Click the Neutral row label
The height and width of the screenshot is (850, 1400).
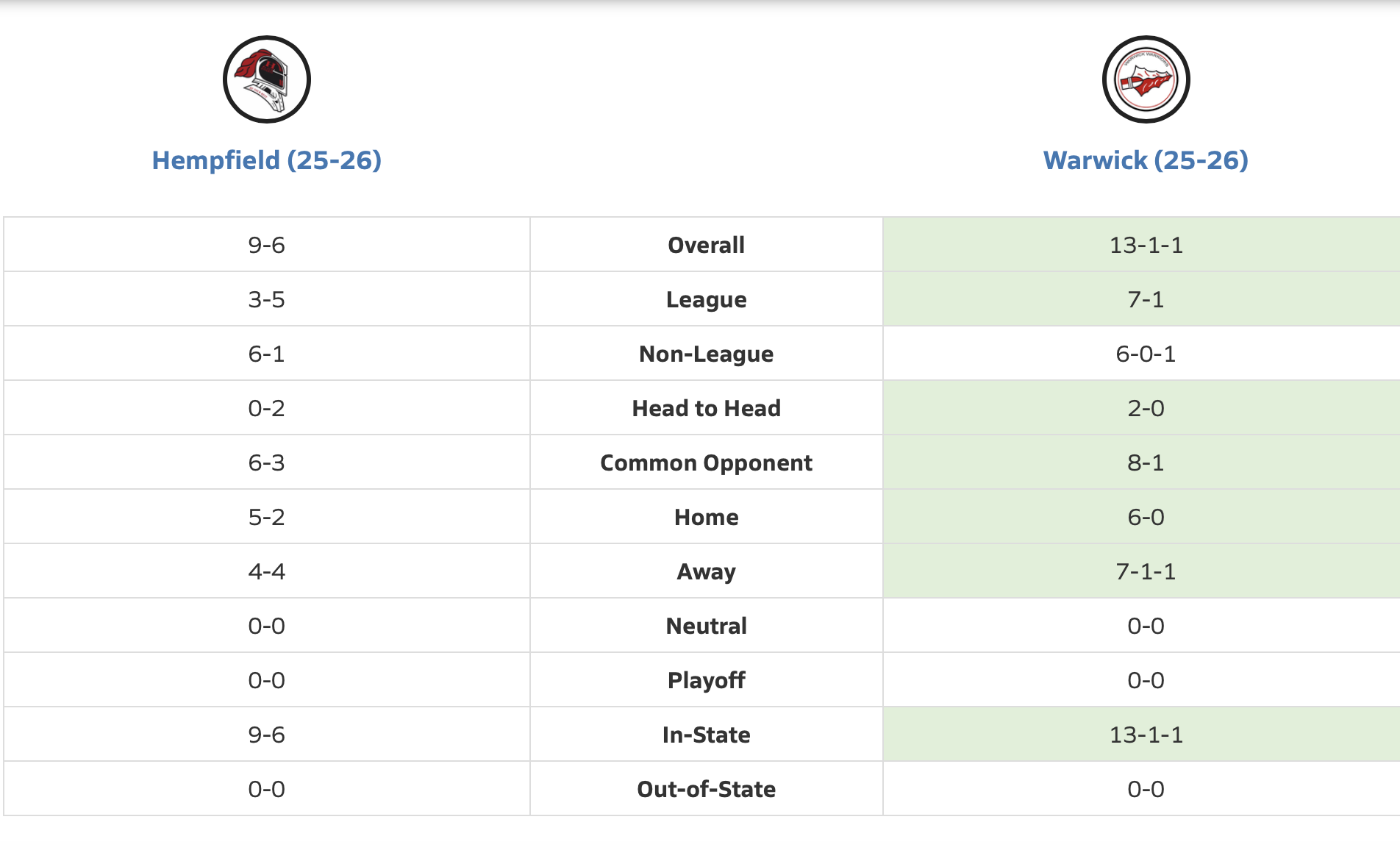point(706,626)
